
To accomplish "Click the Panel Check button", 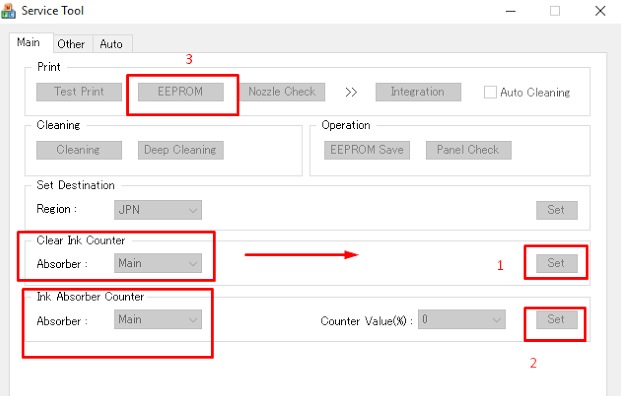I will 469,150.
